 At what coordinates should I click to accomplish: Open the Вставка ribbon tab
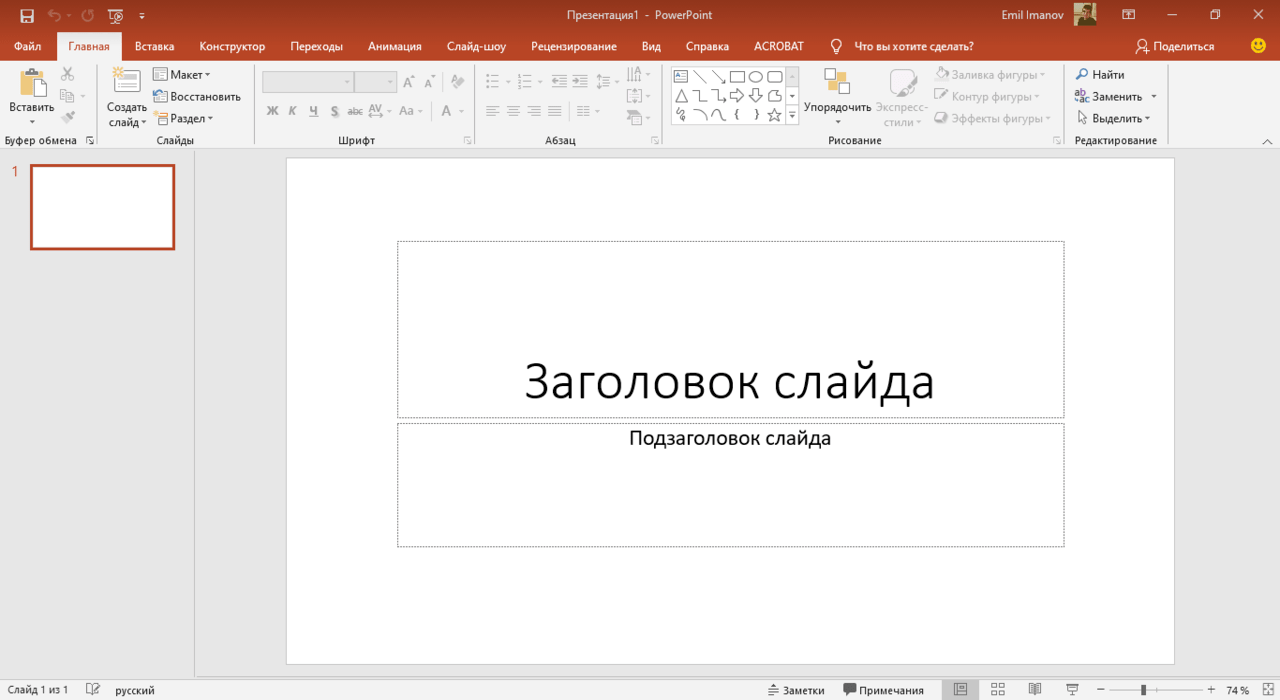click(x=154, y=46)
